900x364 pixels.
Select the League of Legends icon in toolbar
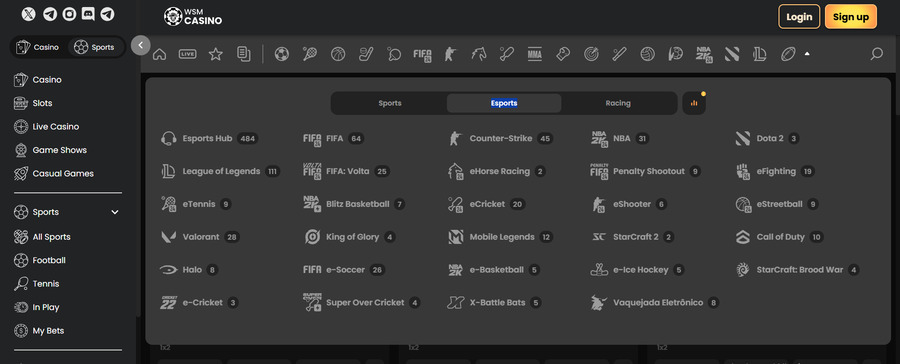coord(760,54)
